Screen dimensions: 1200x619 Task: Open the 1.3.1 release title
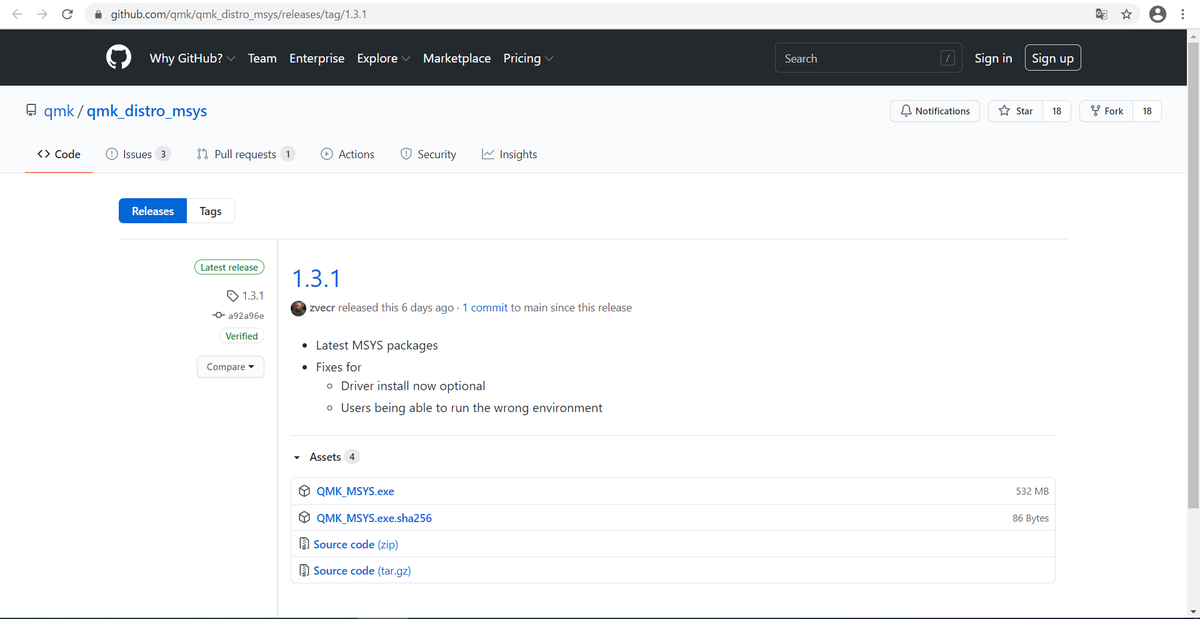[316, 278]
